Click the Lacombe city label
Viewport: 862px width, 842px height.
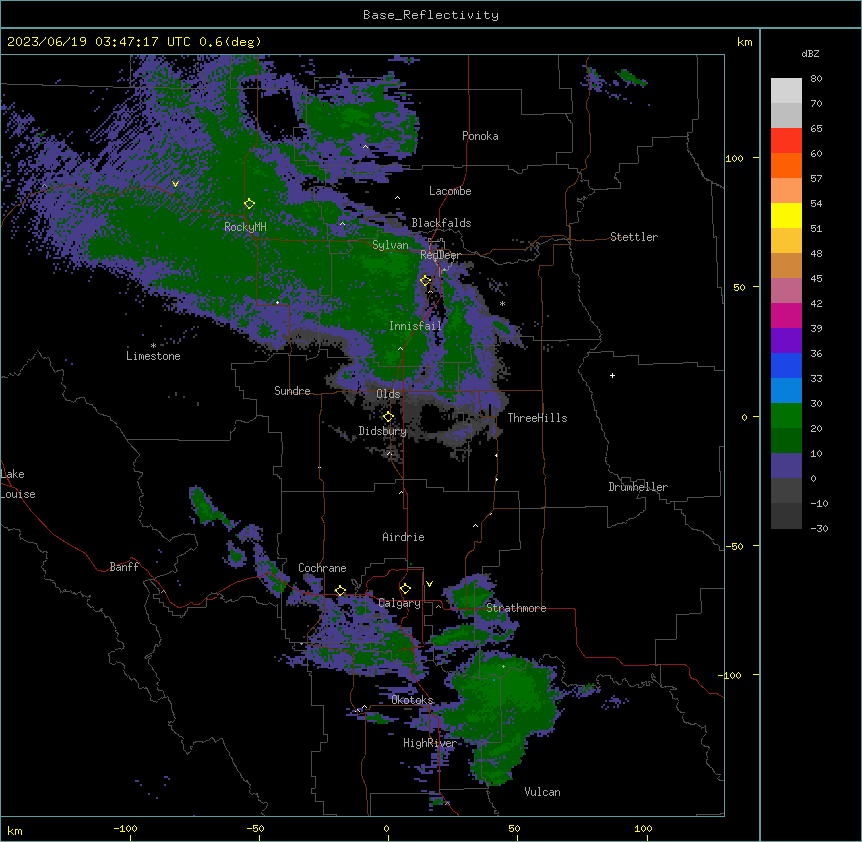point(450,191)
